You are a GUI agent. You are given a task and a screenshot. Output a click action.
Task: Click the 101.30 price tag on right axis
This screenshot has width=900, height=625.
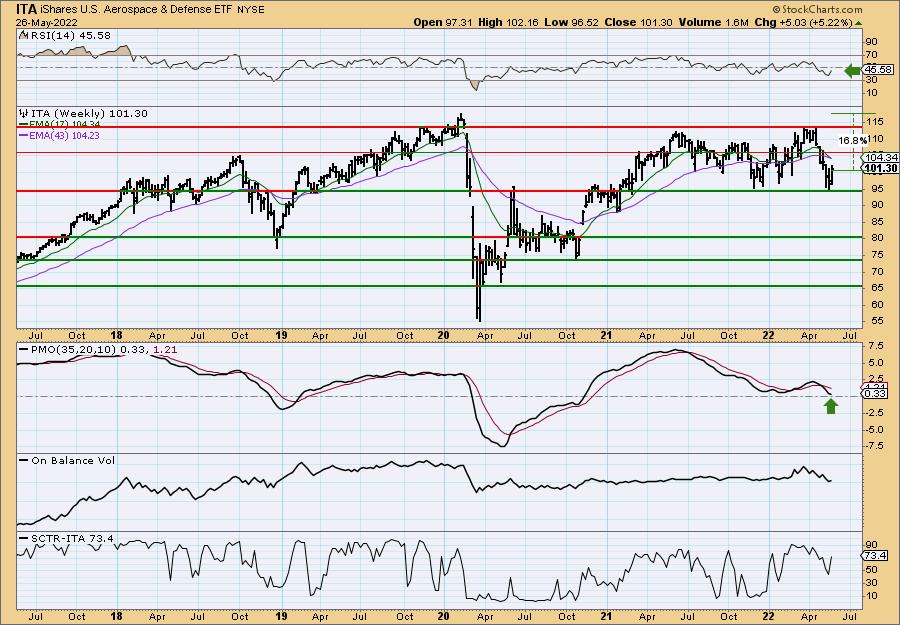(x=882, y=168)
